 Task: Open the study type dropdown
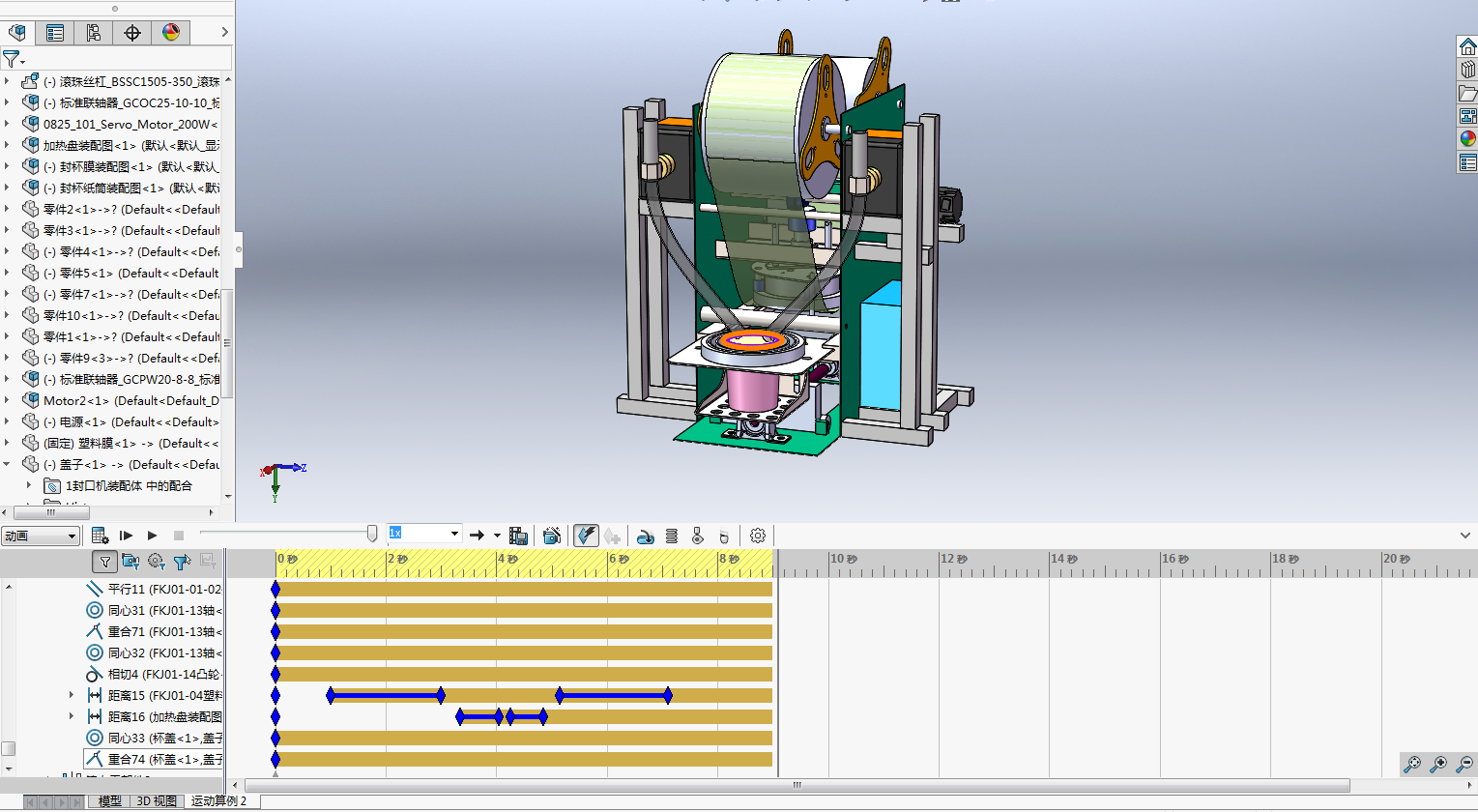click(41, 536)
